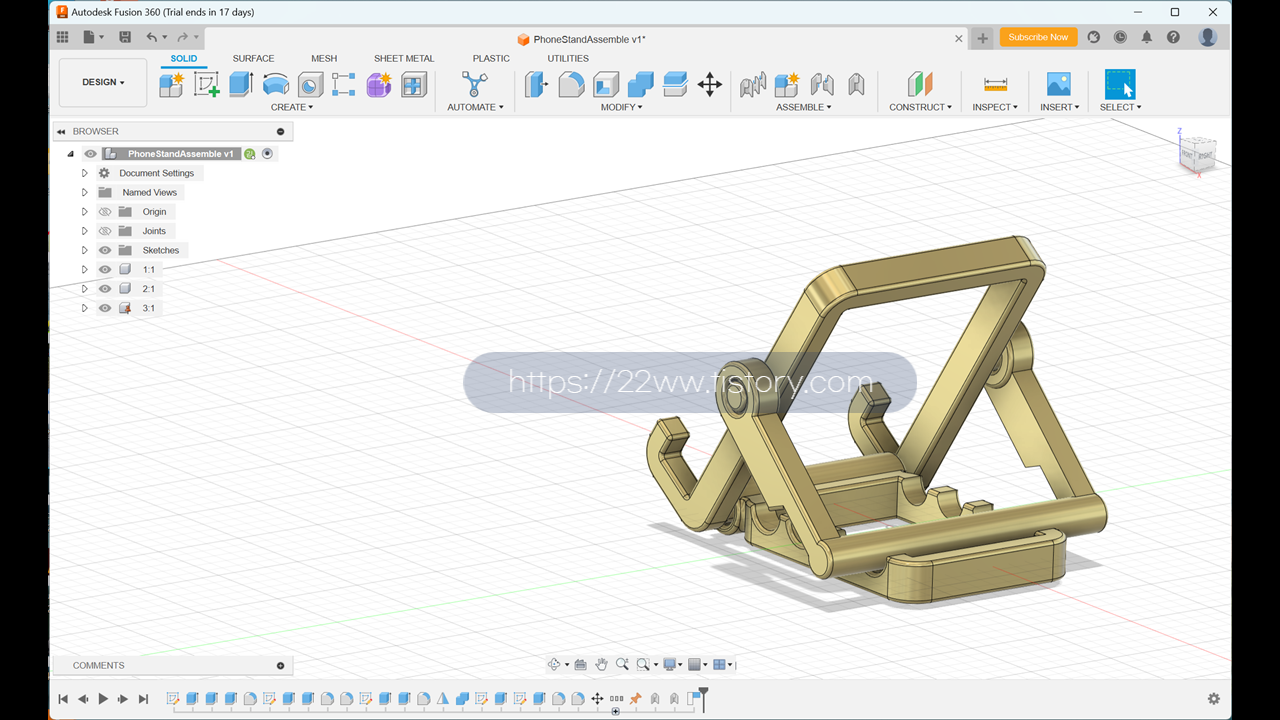The image size is (1280, 720).
Task: Select the Rectangular Pattern tool
Action: pyautogui.click(x=344, y=85)
